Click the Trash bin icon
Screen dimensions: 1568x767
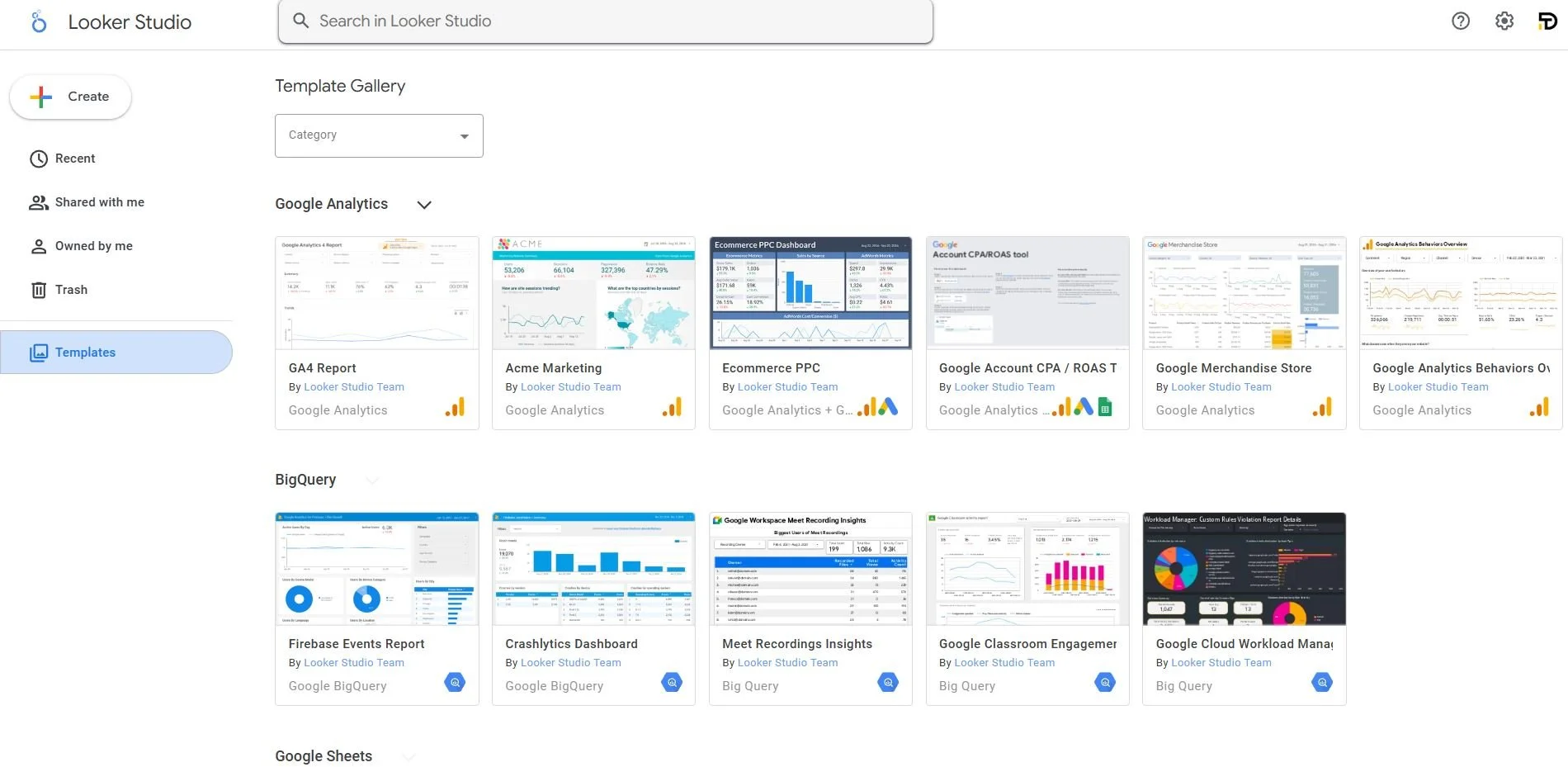[39, 290]
